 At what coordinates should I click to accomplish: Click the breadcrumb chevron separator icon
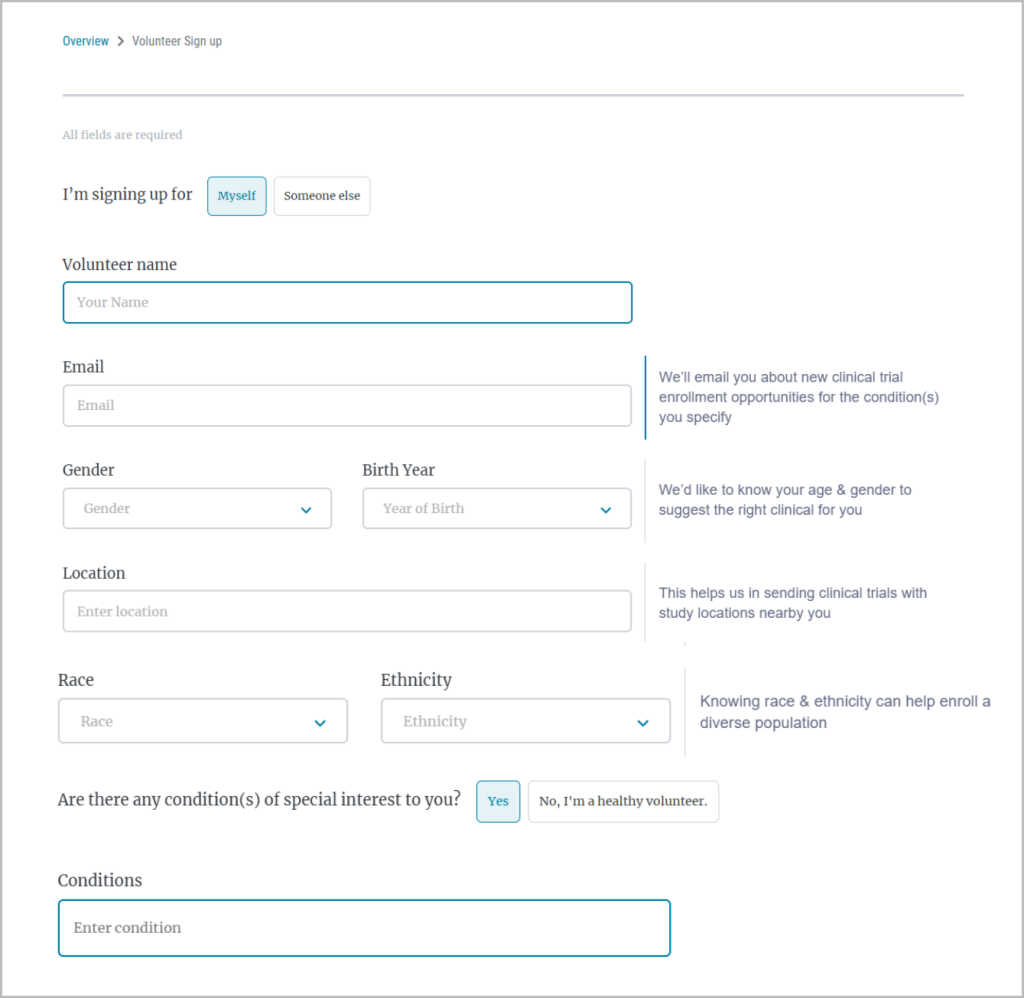tap(120, 42)
